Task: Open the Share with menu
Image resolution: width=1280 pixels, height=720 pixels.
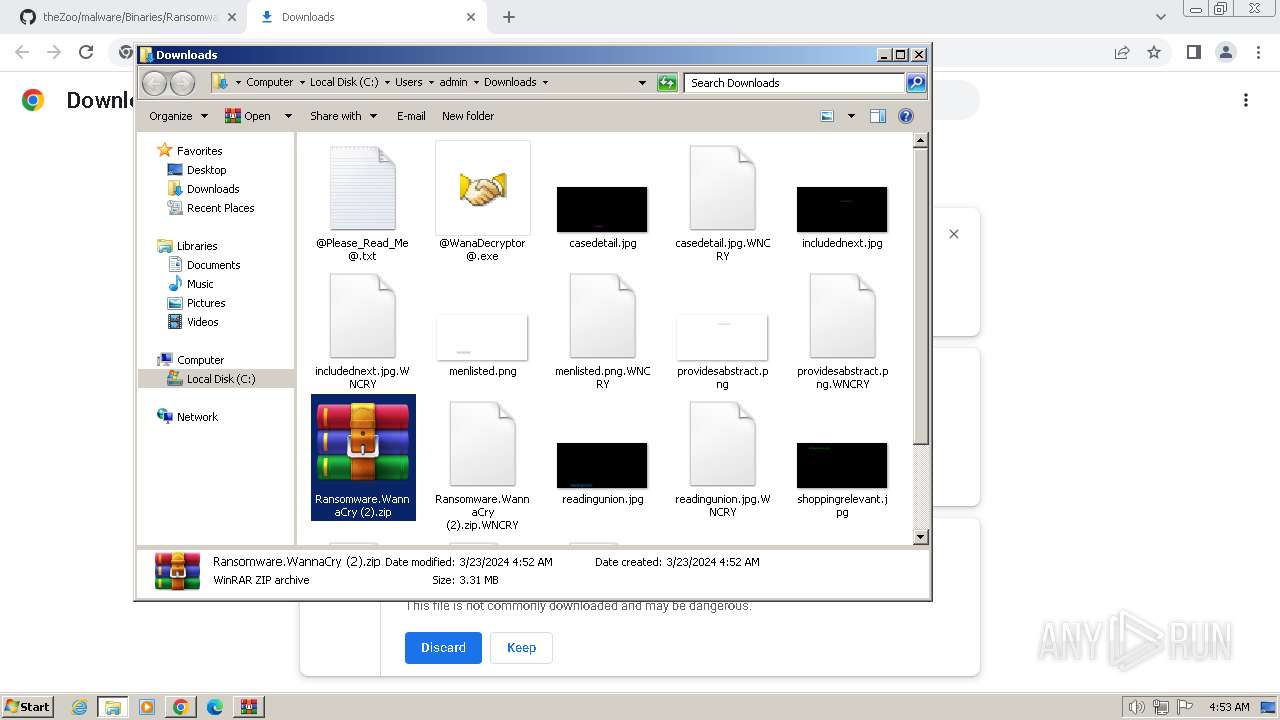Action: (343, 116)
